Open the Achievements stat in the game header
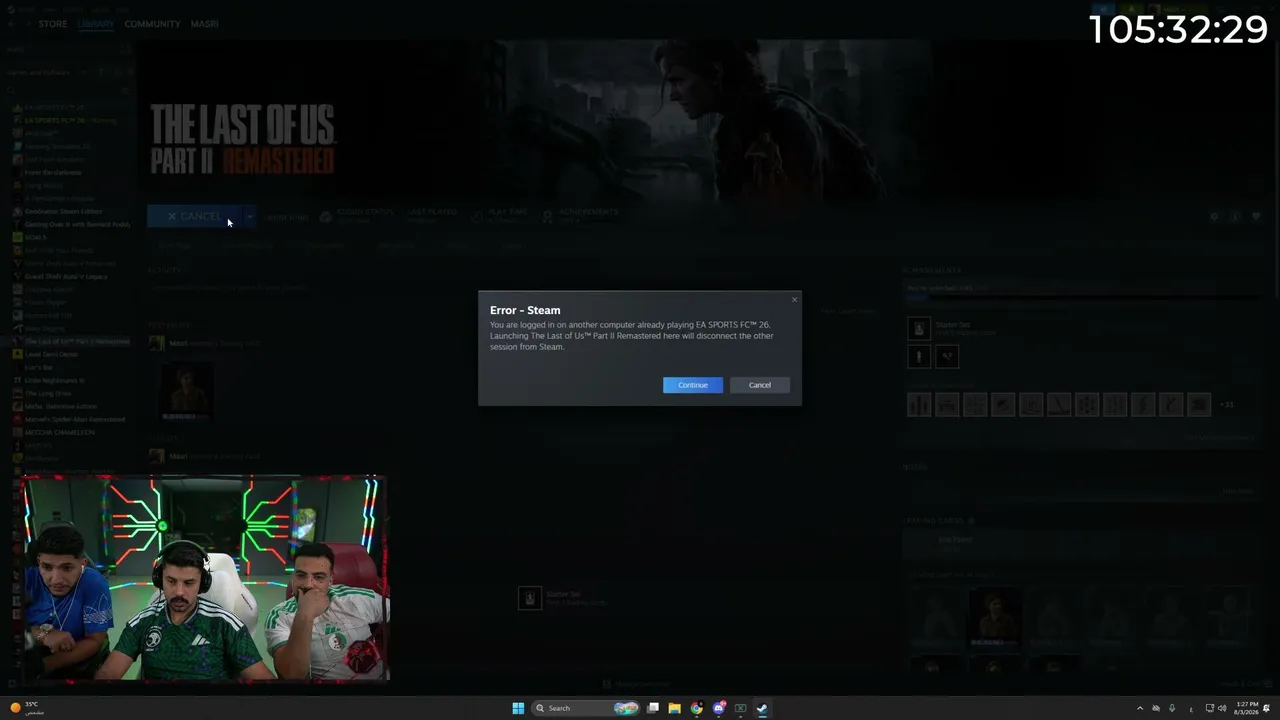This screenshot has width=1280, height=720. click(x=580, y=216)
